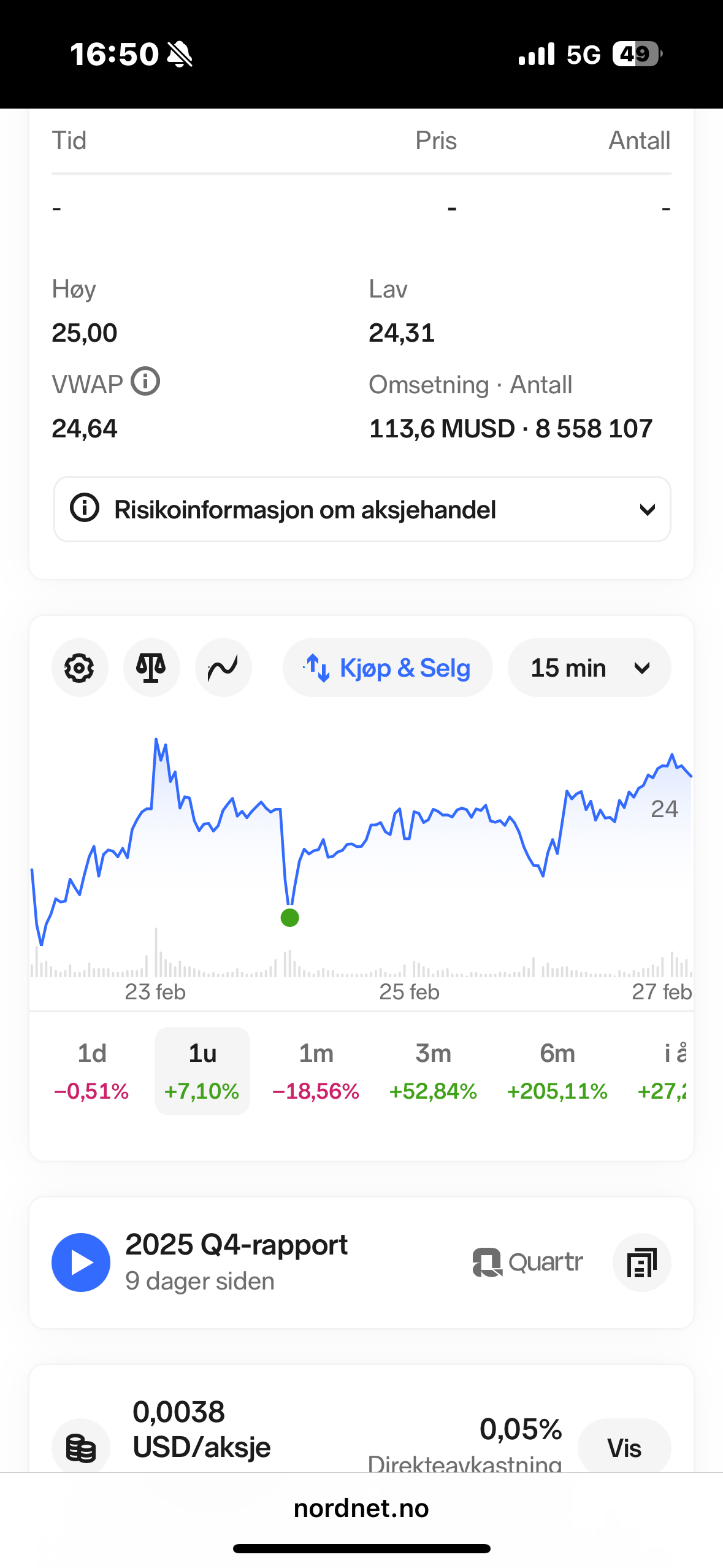Play the 2025 Q4-rapport presentation

coord(81,1262)
